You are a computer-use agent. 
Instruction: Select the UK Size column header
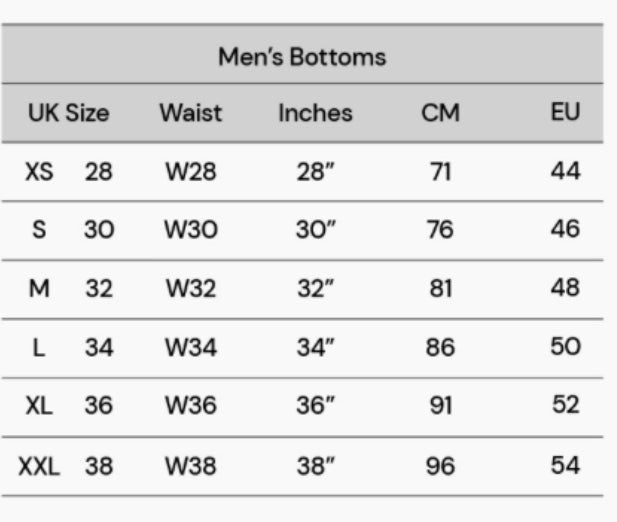(x=68, y=112)
